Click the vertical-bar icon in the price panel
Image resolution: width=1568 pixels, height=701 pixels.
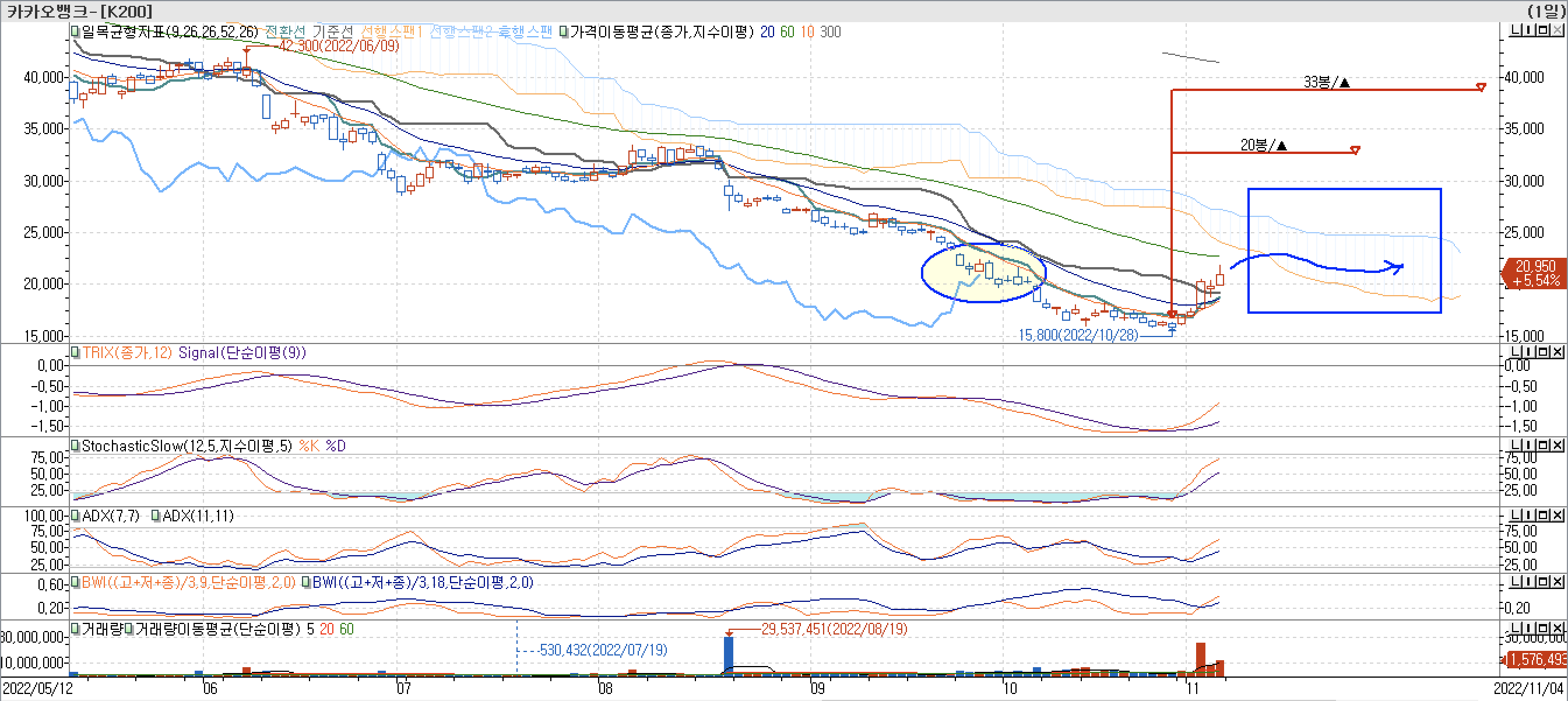(1529, 30)
